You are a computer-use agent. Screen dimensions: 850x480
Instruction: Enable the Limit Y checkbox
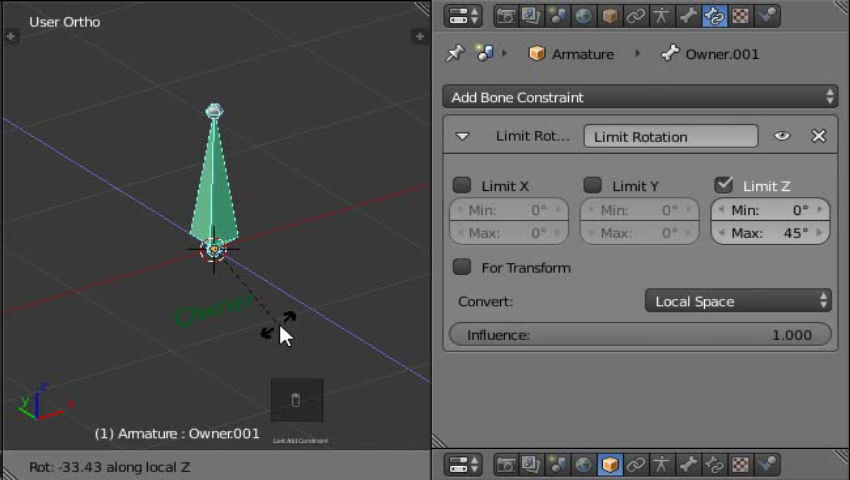point(593,185)
